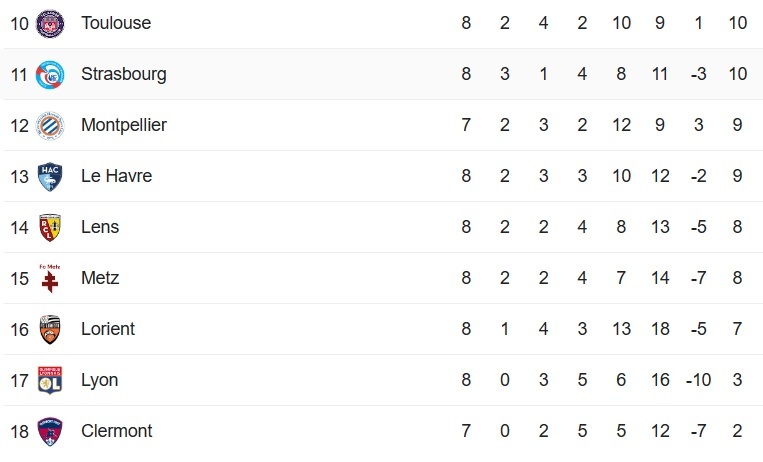The height and width of the screenshot is (462, 763).
Task: Open the Strasbourg team name link
Action: [x=123, y=74]
